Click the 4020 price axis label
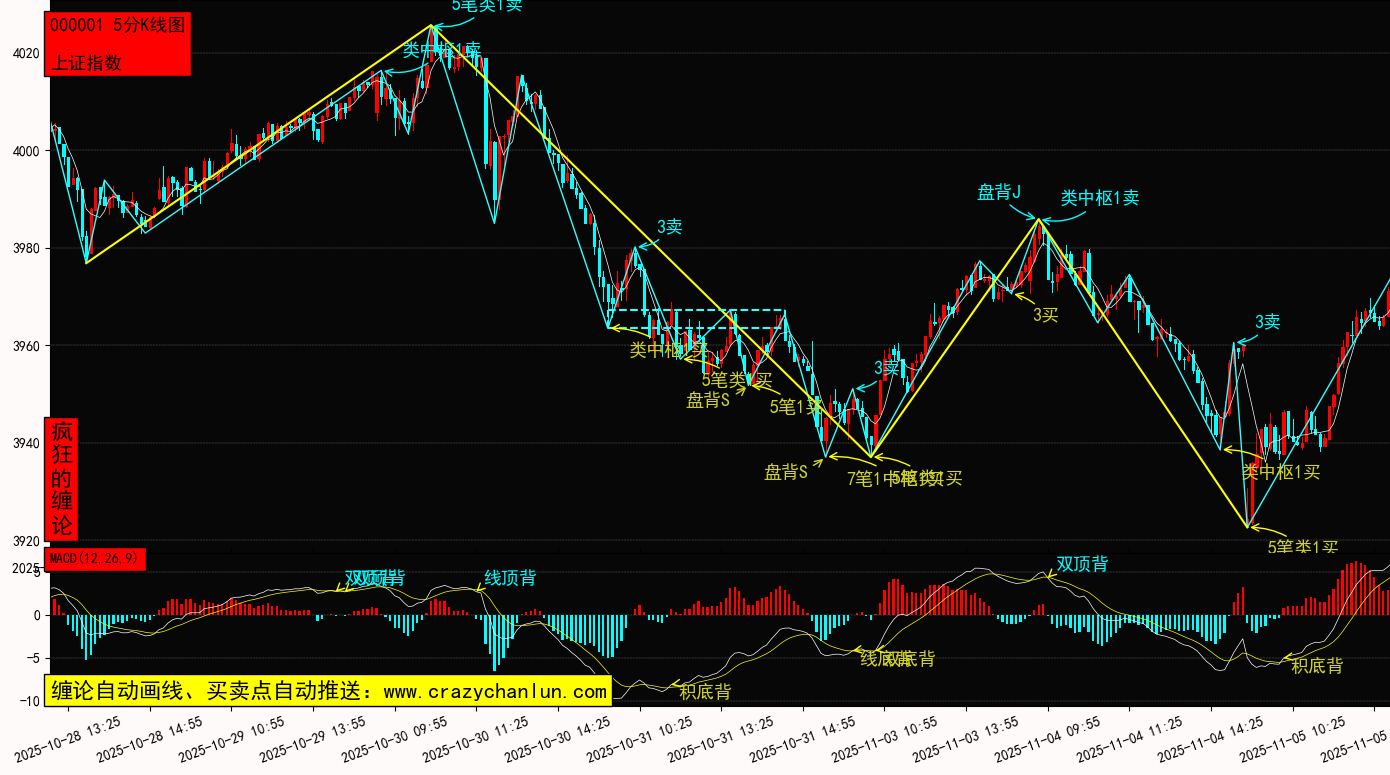The height and width of the screenshot is (775, 1390). pyautogui.click(x=25, y=54)
